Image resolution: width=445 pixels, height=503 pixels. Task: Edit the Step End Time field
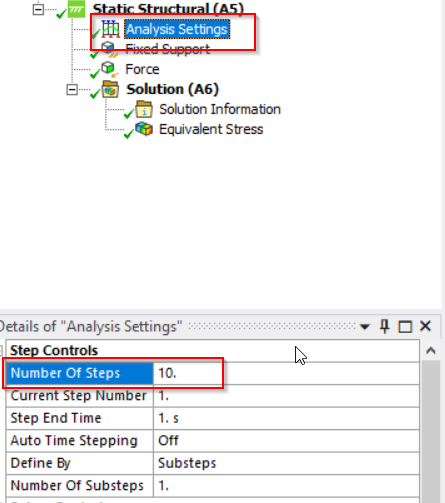(x=286, y=418)
